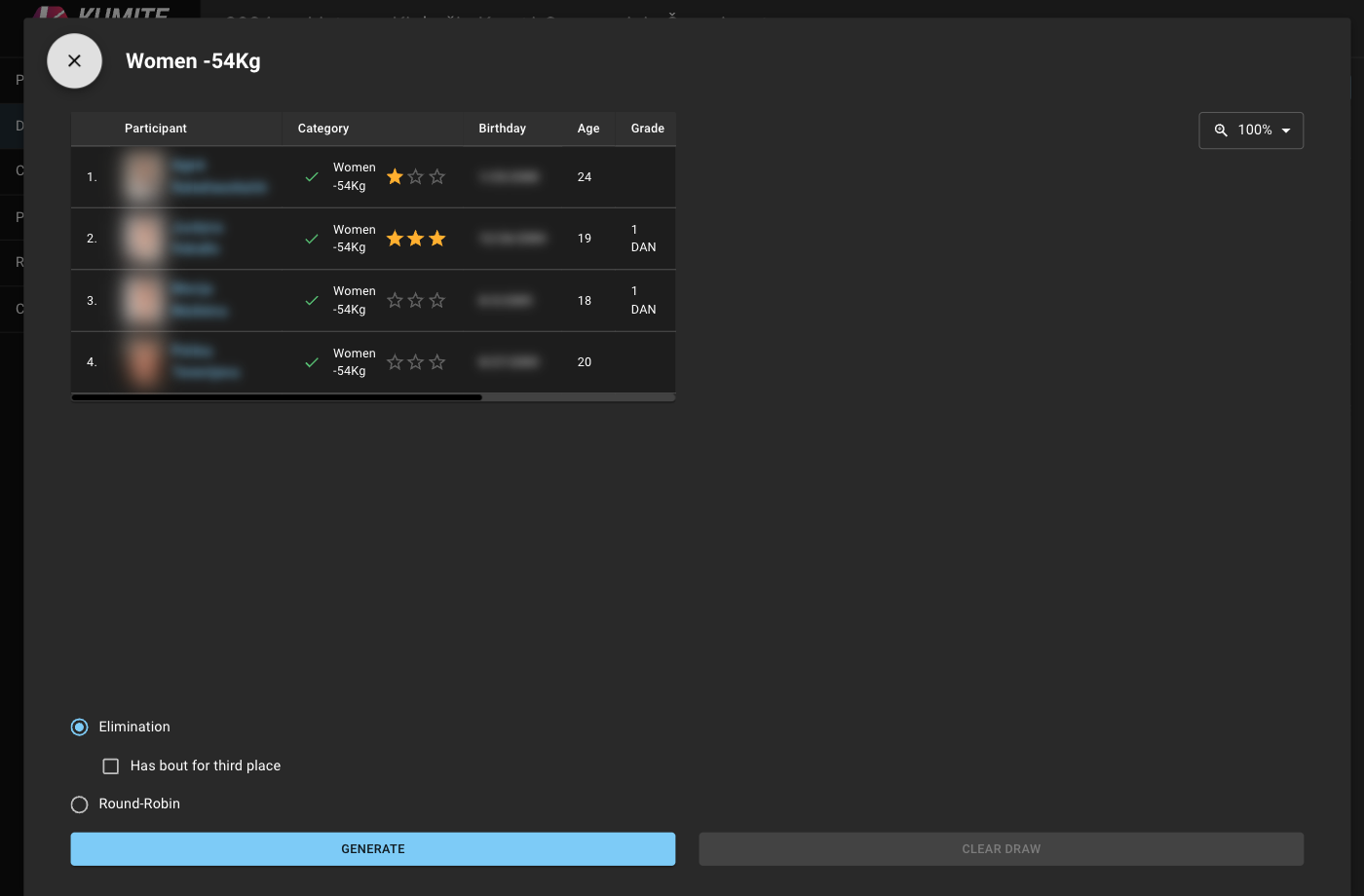The image size is (1364, 896).
Task: Click the Age column header
Action: point(588,129)
